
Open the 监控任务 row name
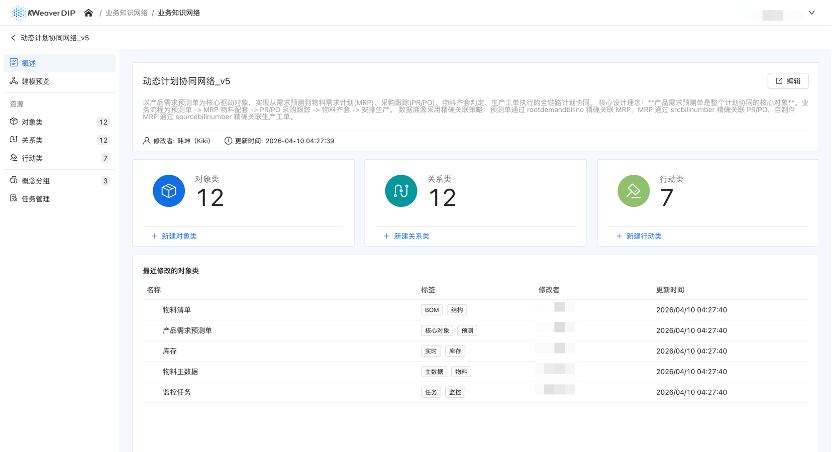click(177, 392)
